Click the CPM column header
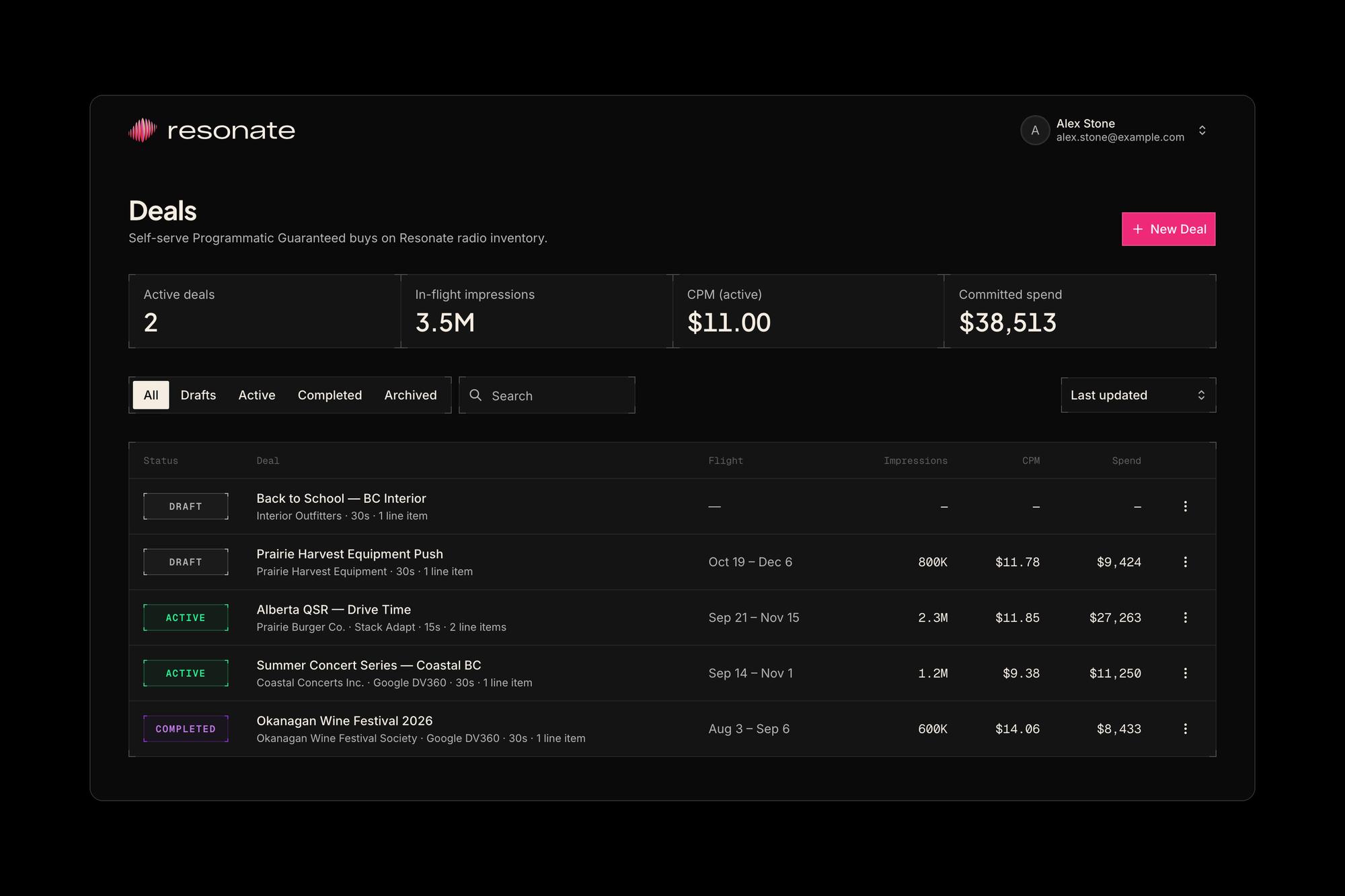Image resolution: width=1345 pixels, height=896 pixels. pyautogui.click(x=1031, y=460)
